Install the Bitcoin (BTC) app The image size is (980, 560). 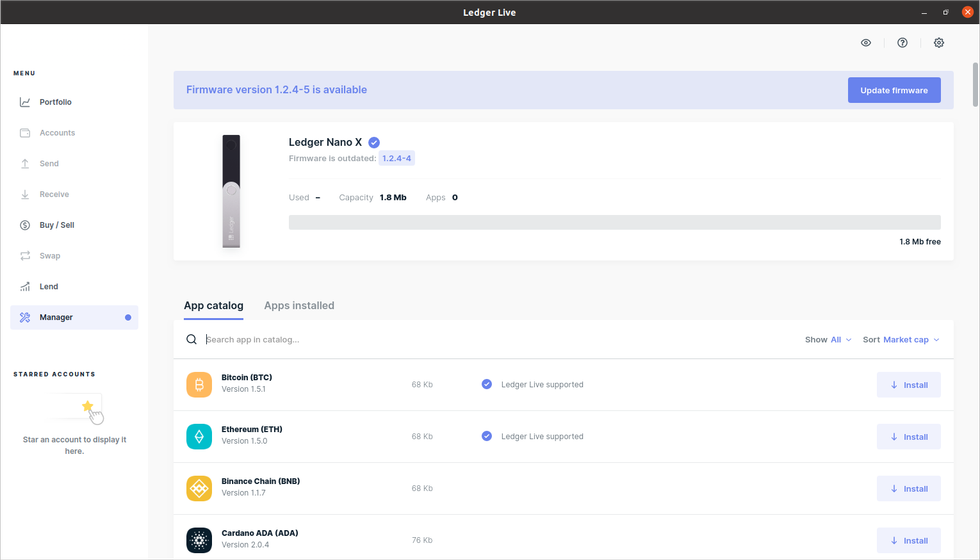[x=908, y=385]
